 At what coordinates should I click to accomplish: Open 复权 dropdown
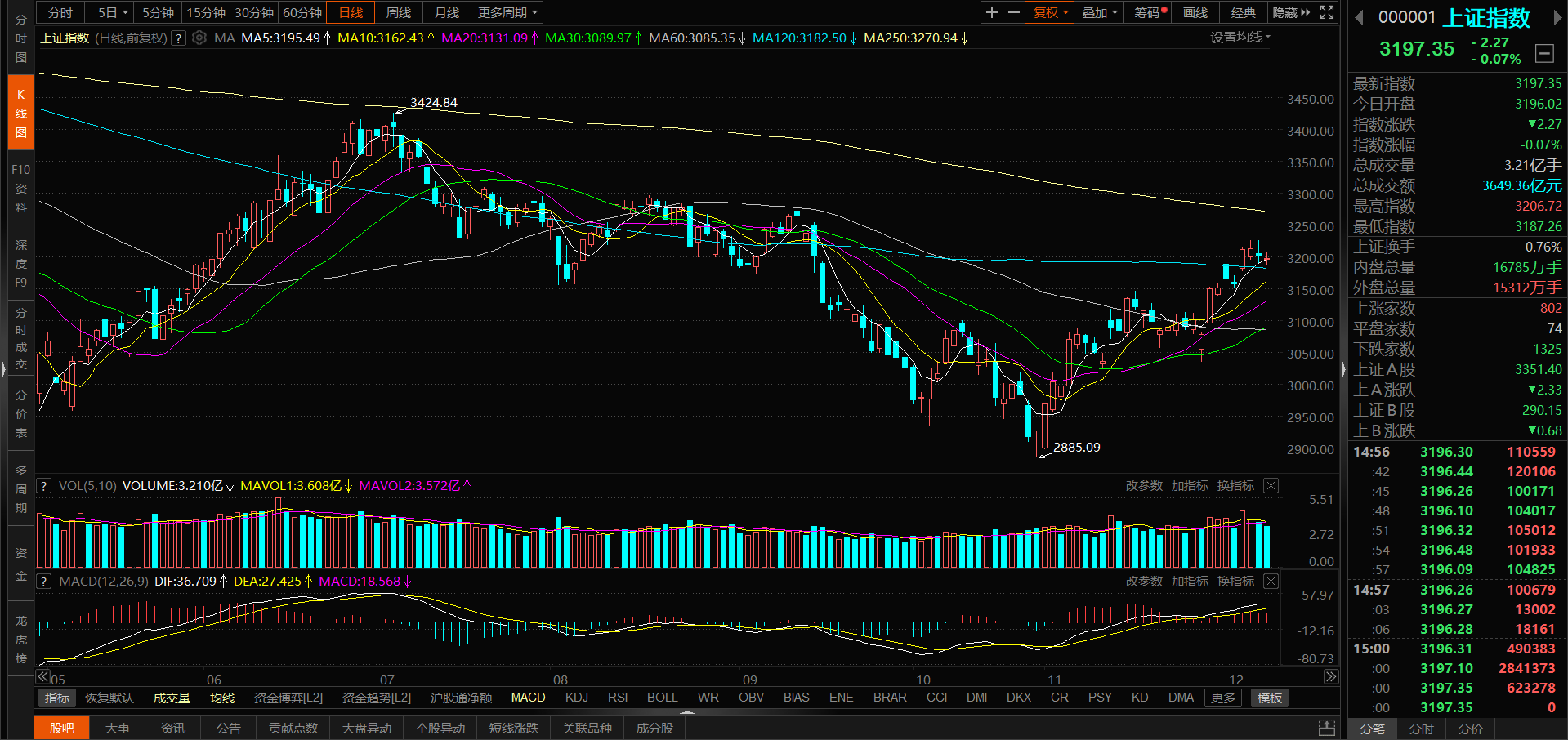point(1050,12)
